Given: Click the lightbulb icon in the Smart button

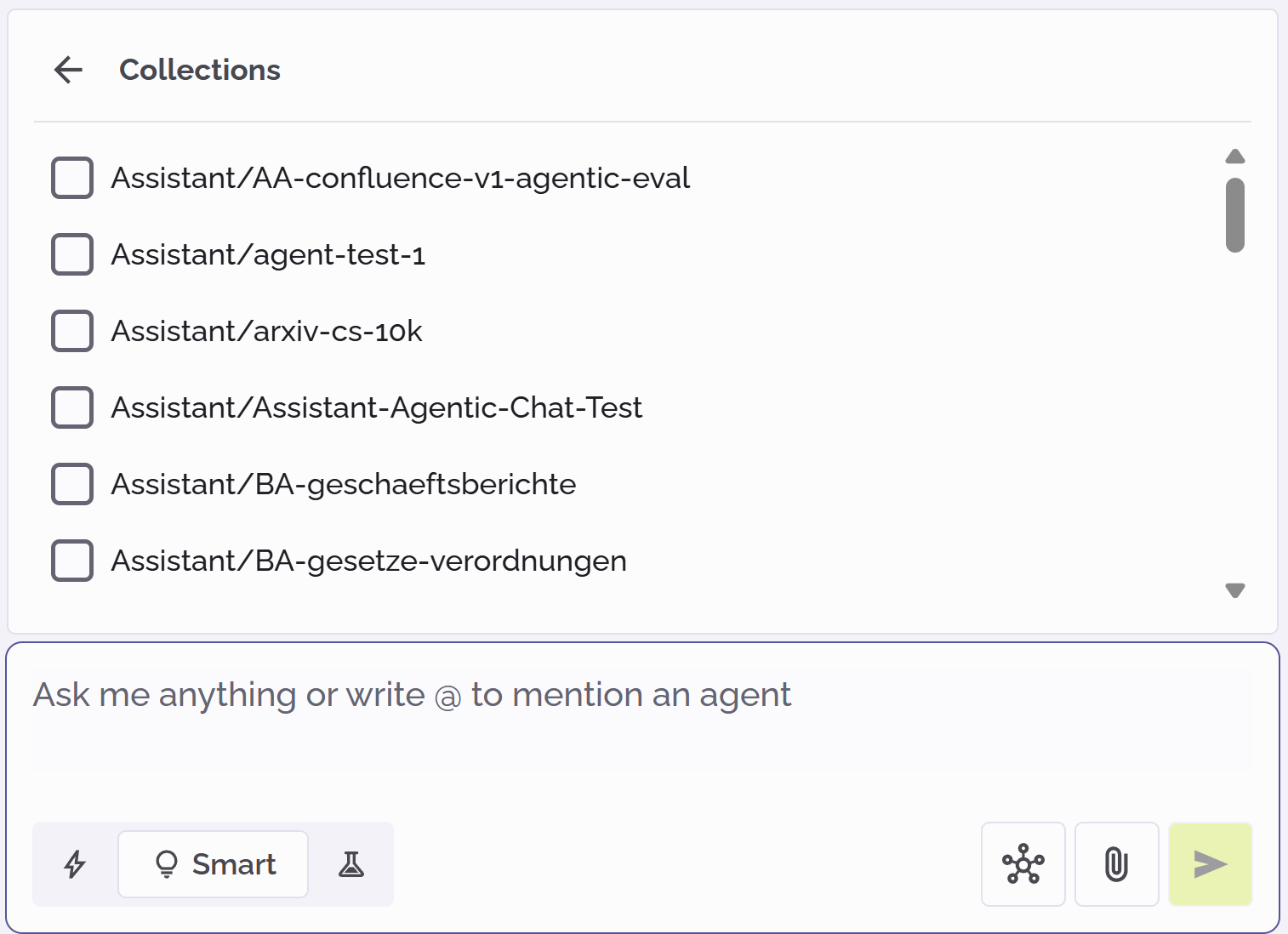Looking at the screenshot, I should (167, 864).
